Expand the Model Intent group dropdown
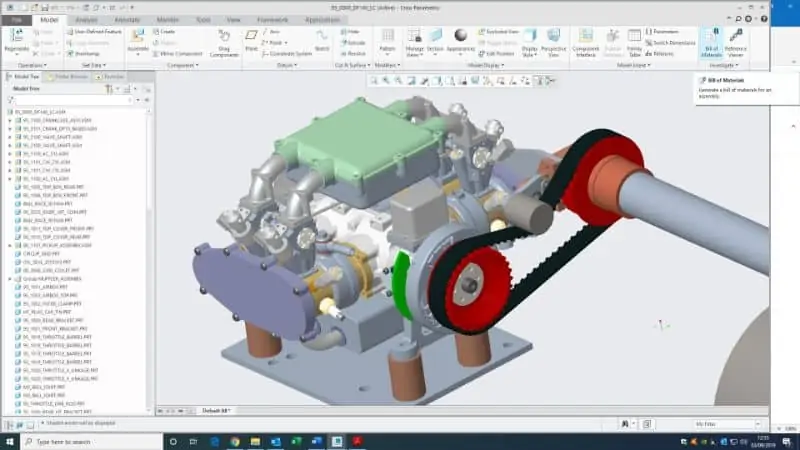This screenshot has width=800, height=450. point(634,65)
